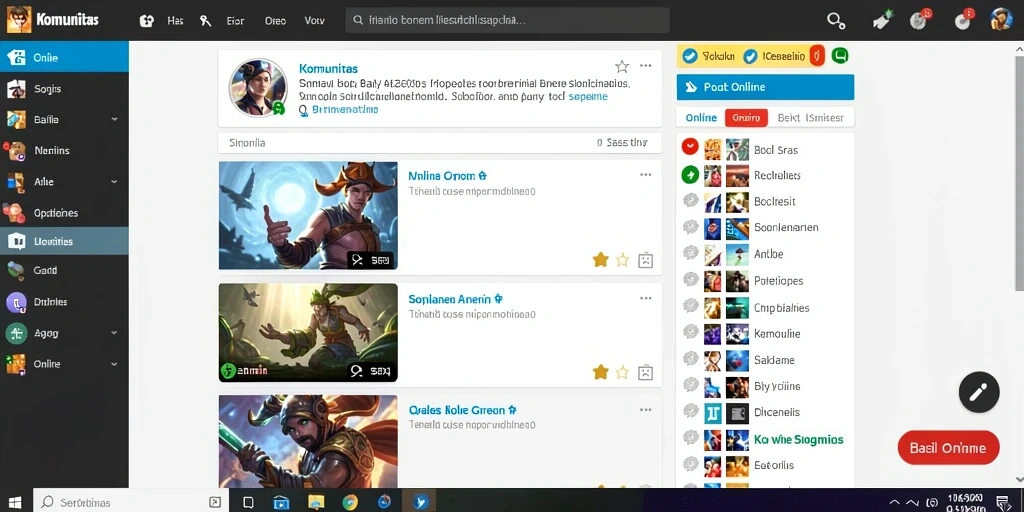Viewport: 1024px width, 512px height.
Task: Toggle filled star on Sonlanen Anenin post
Action: coord(600,372)
